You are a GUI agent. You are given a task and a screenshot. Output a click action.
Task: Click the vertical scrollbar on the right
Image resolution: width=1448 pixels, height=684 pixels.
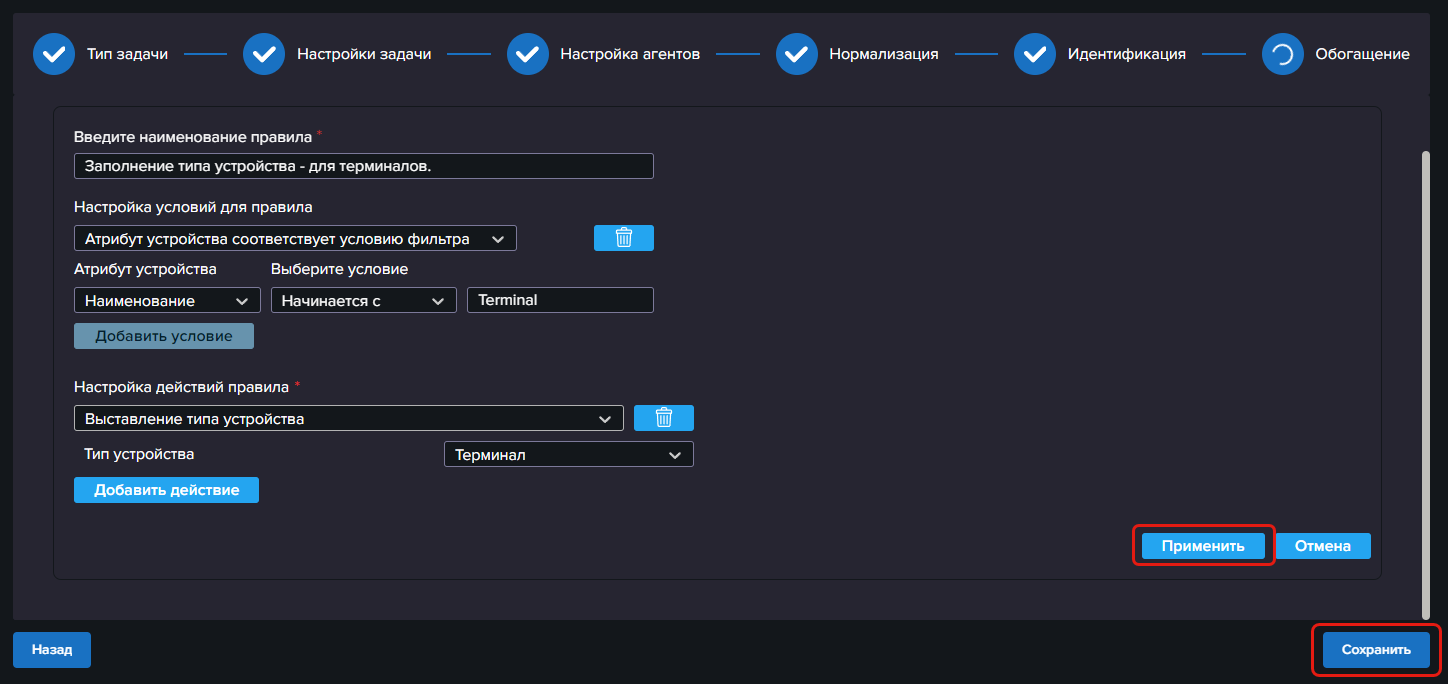[1425, 385]
